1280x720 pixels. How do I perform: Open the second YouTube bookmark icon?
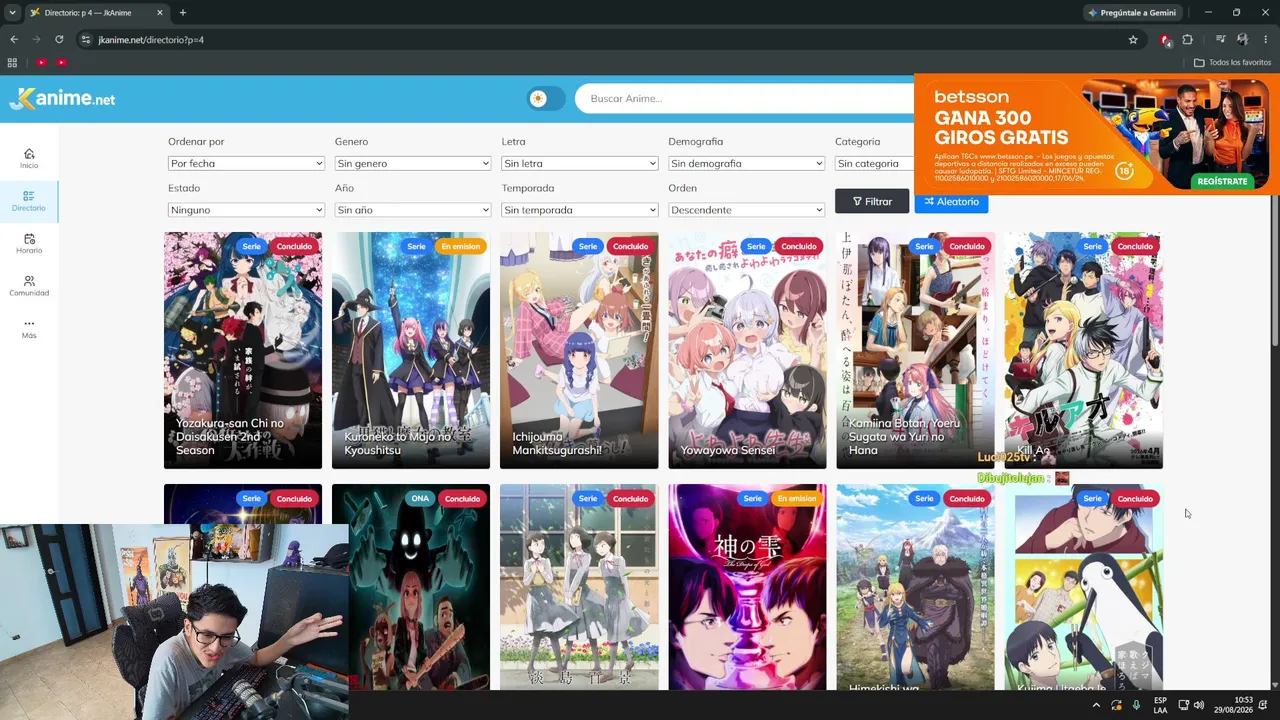(x=61, y=62)
